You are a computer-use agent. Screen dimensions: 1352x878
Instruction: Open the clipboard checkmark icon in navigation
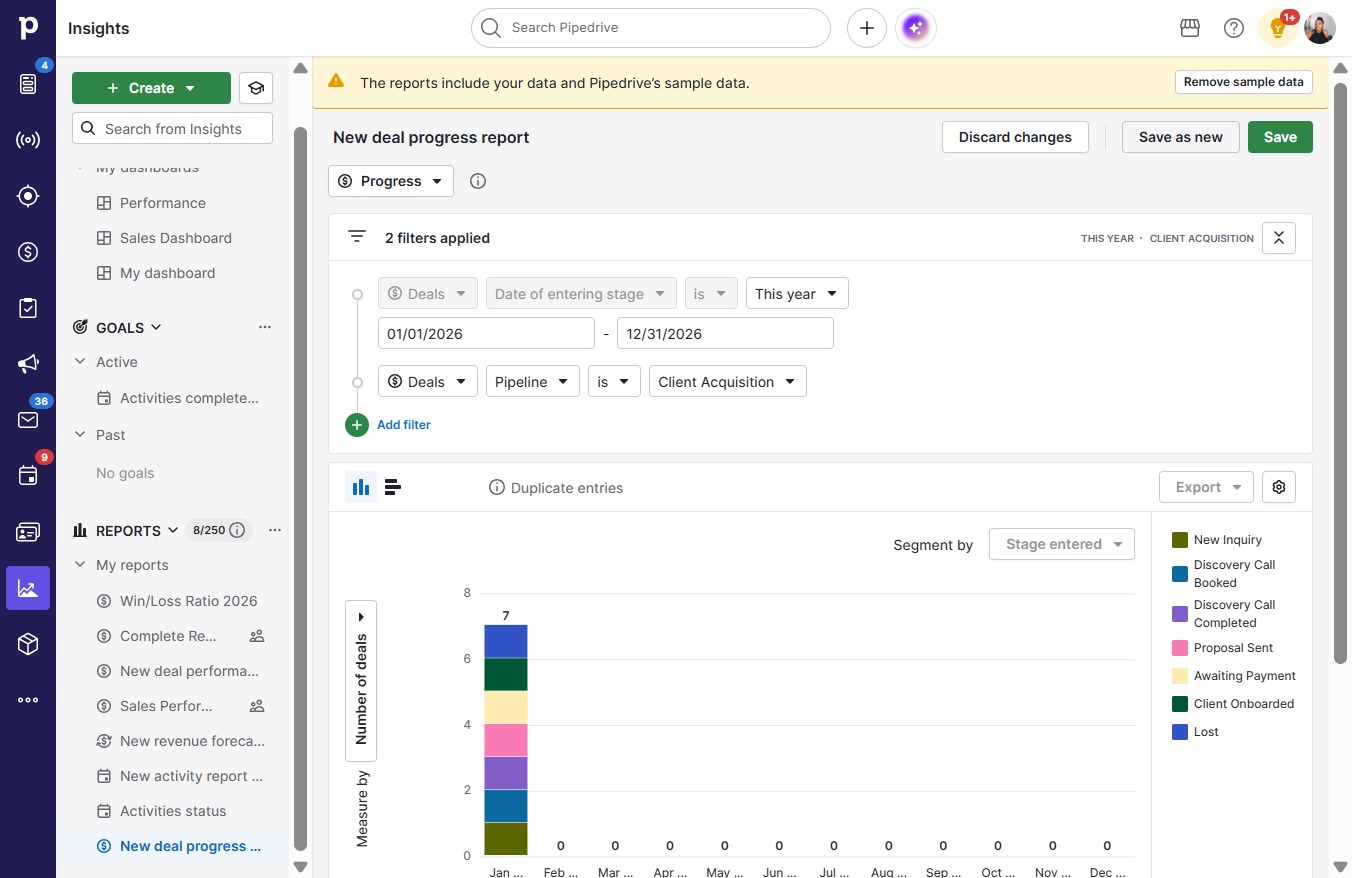(28, 308)
